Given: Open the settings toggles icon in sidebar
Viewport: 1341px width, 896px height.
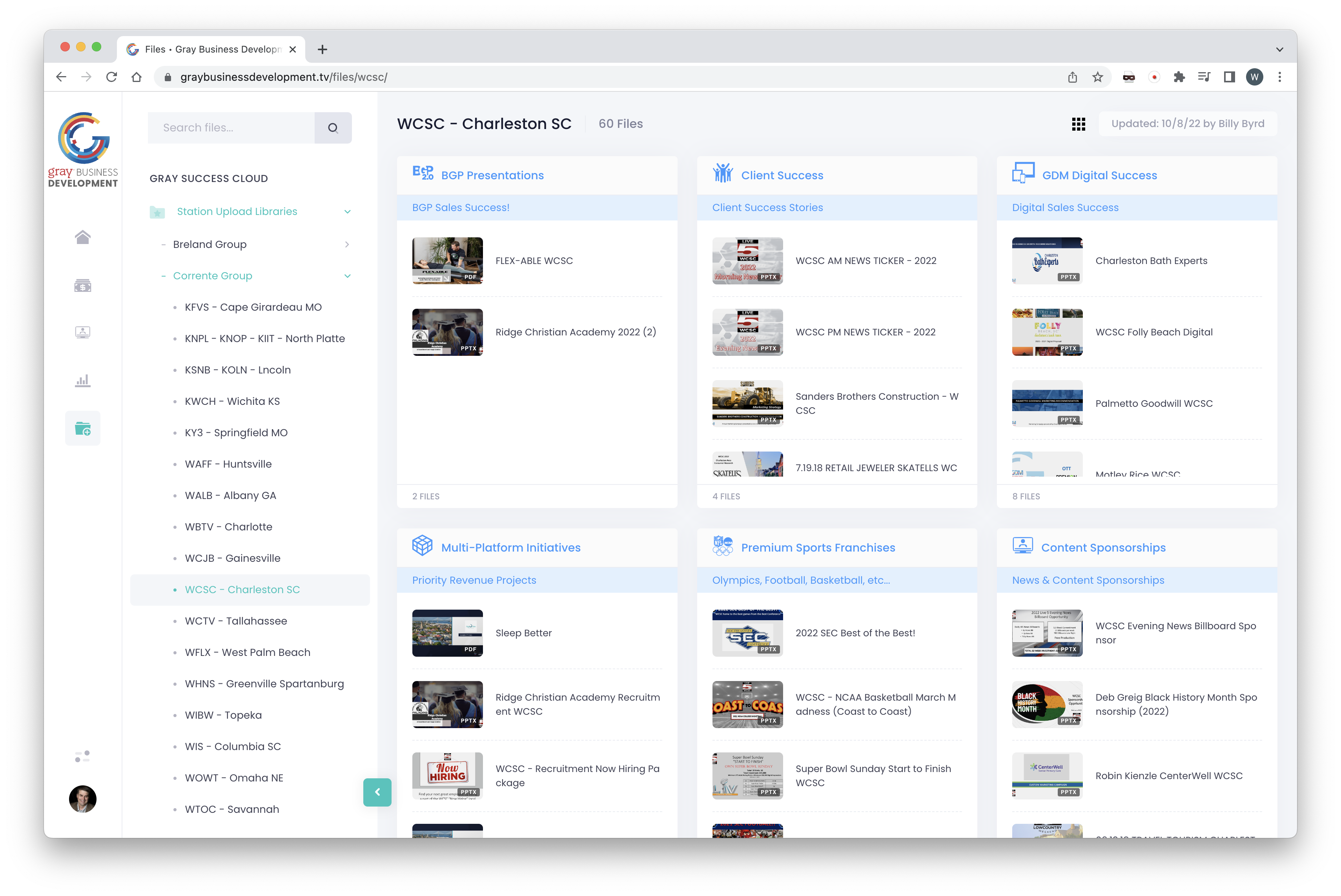Looking at the screenshot, I should point(82,757).
